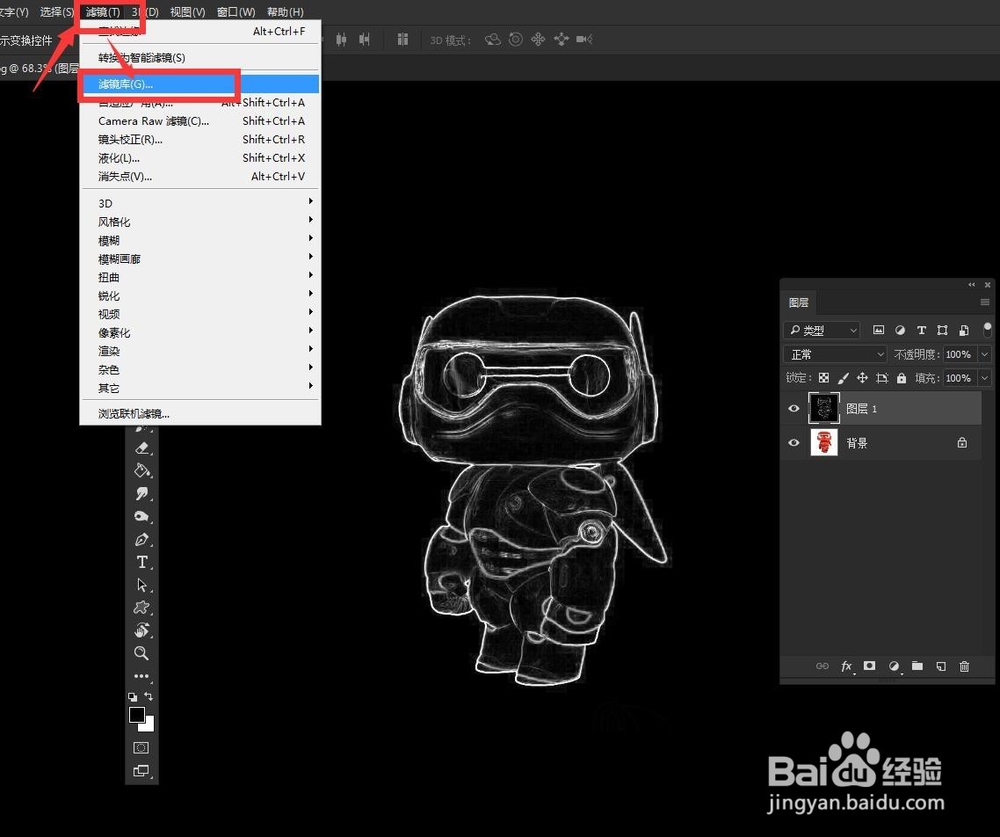Click distribute horizontal centers icon
This screenshot has width=1000, height=837.
pos(341,40)
